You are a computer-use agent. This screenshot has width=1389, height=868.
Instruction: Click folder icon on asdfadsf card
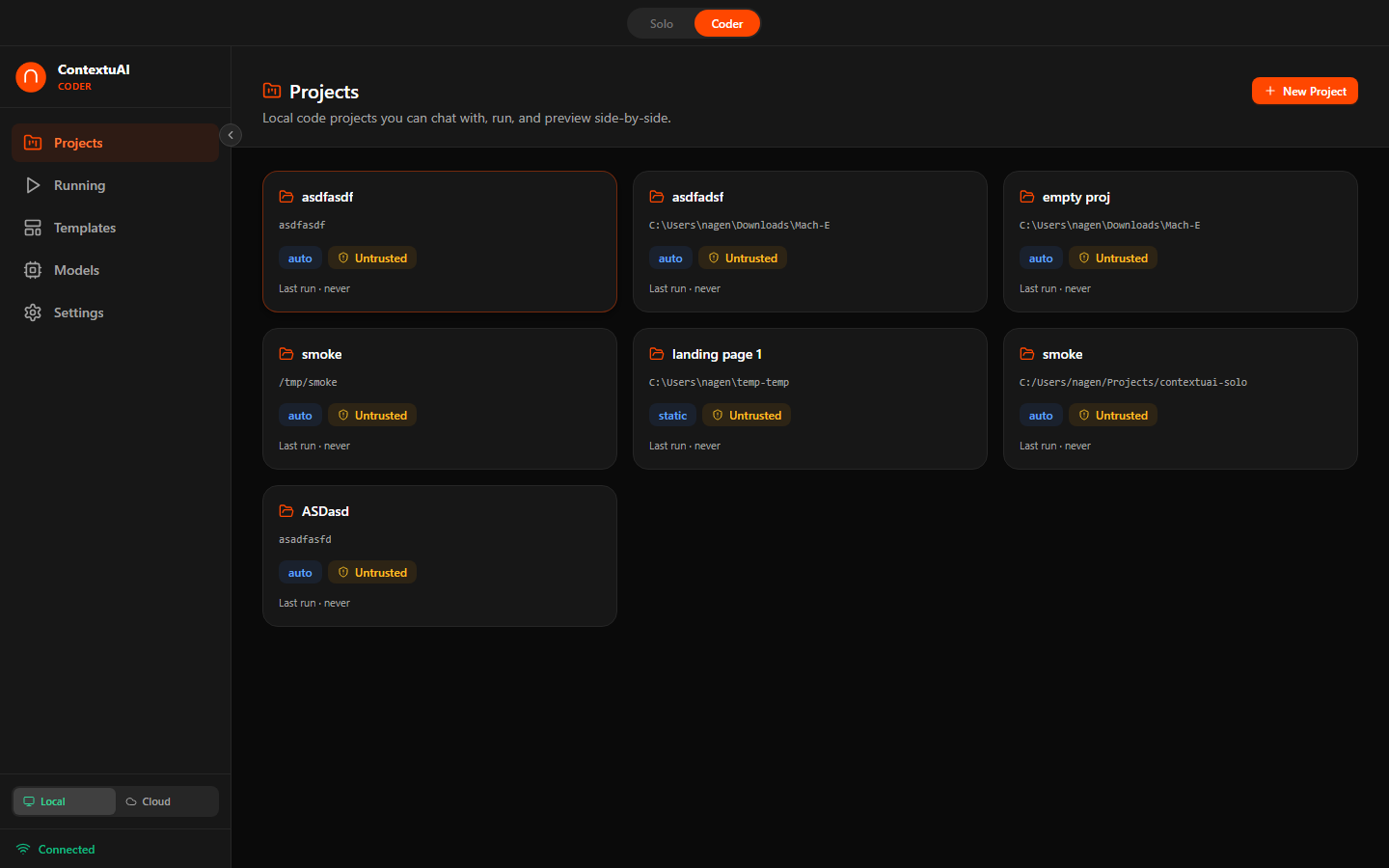point(657,197)
